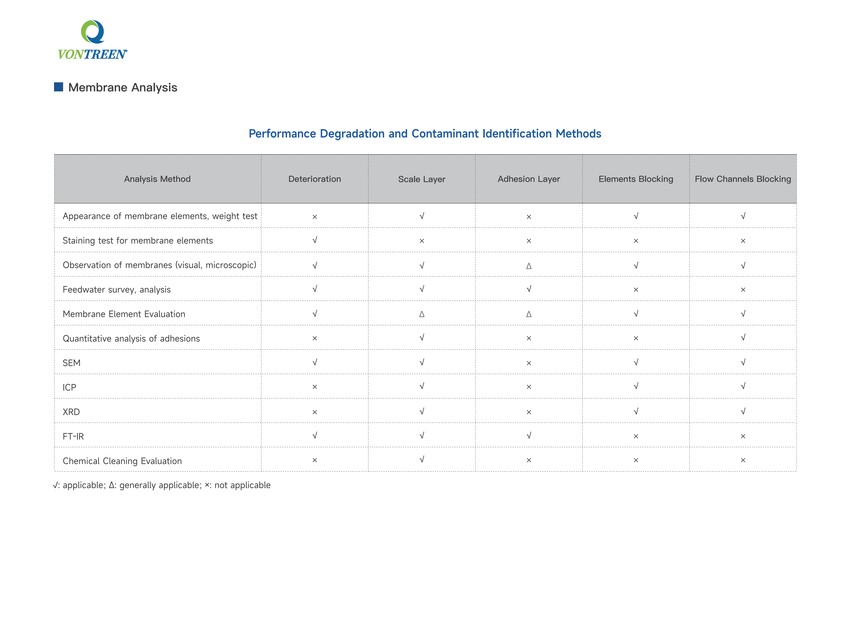Click the symbol legend below the table
Viewport: 860px width, 633px height.
tap(162, 485)
